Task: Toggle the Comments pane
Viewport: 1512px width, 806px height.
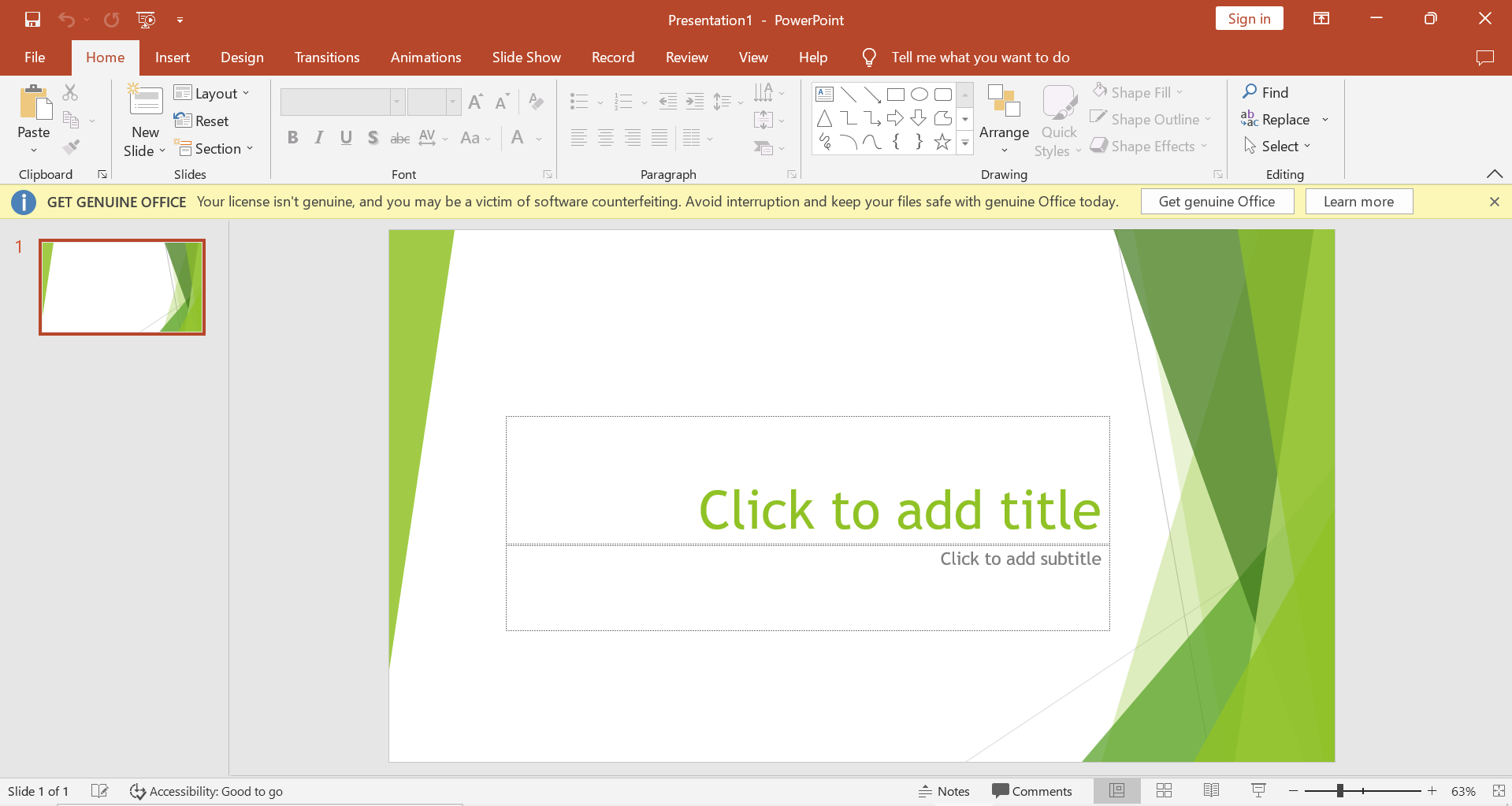Action: [x=1032, y=791]
